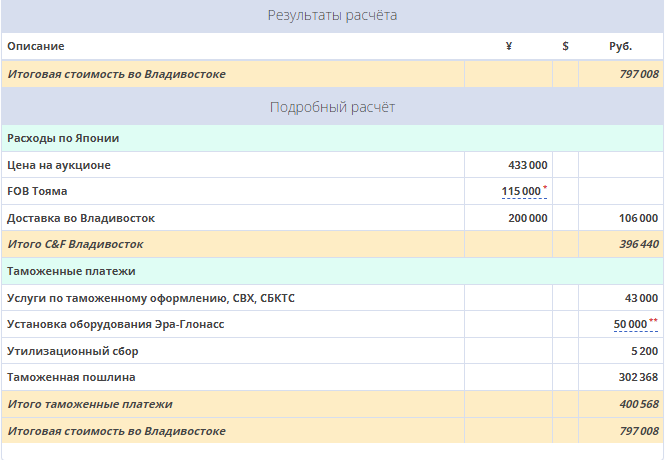Click 'Утилизационный сбор' label

pos(73,352)
